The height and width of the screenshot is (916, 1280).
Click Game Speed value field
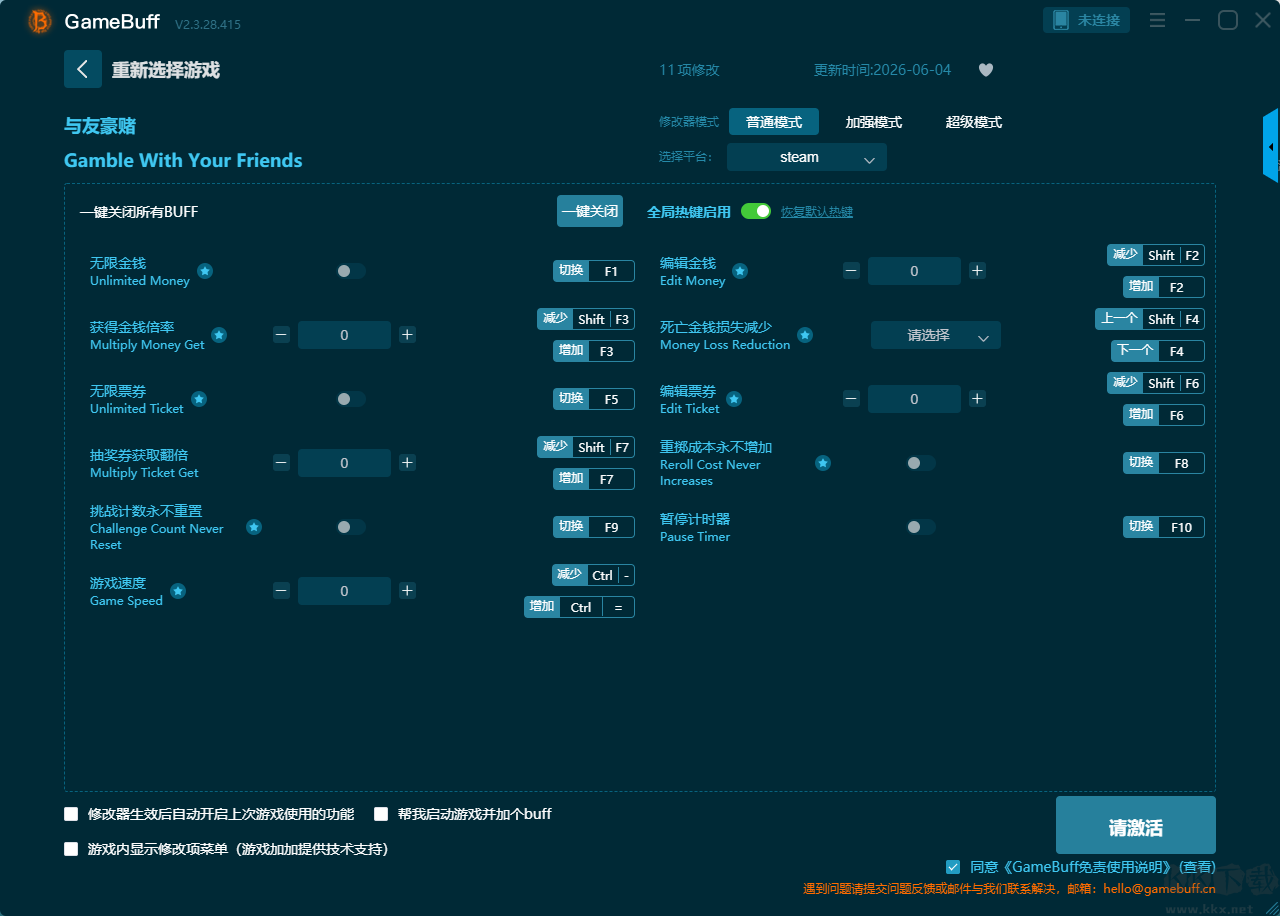coord(344,591)
